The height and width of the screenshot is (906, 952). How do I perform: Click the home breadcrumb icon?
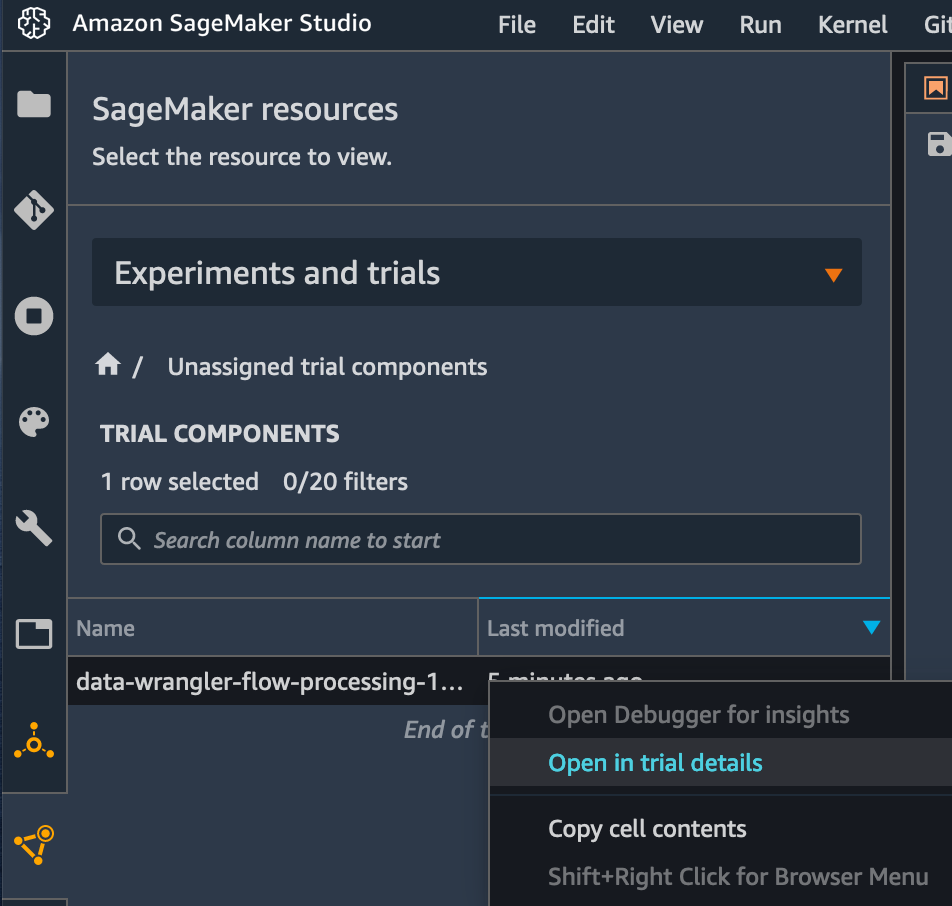tap(108, 364)
